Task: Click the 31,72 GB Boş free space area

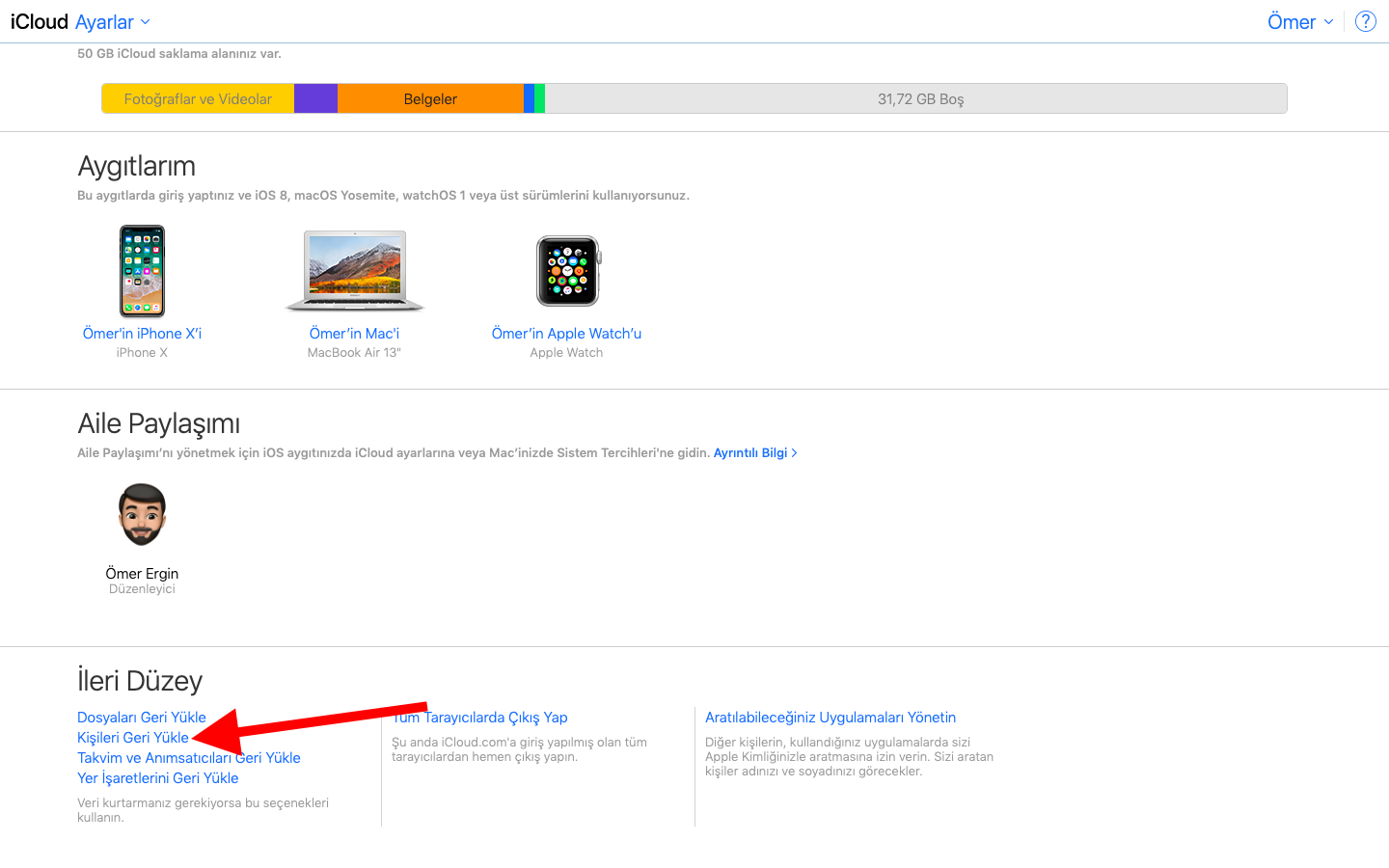Action: [x=919, y=99]
